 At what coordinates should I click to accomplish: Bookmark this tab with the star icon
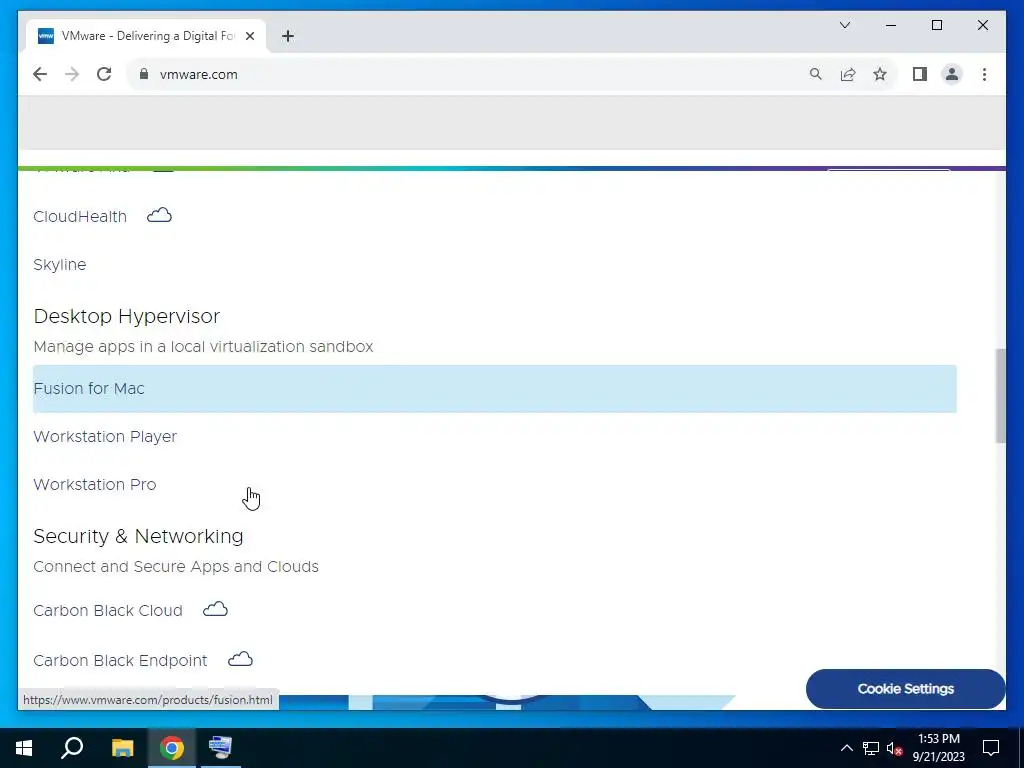tap(880, 74)
